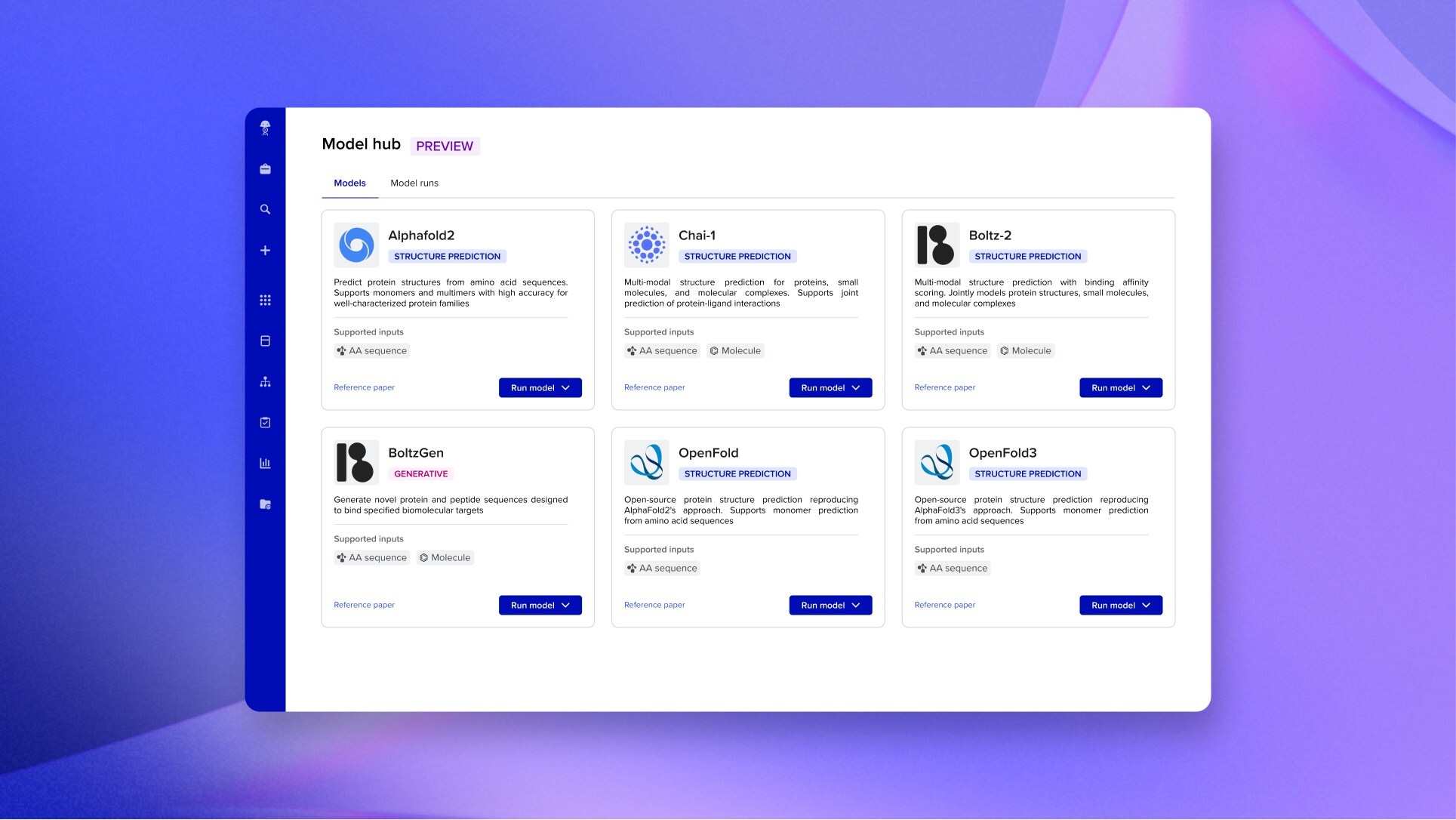
Task: Click the OpenFold3 card title
Action: point(1003,453)
